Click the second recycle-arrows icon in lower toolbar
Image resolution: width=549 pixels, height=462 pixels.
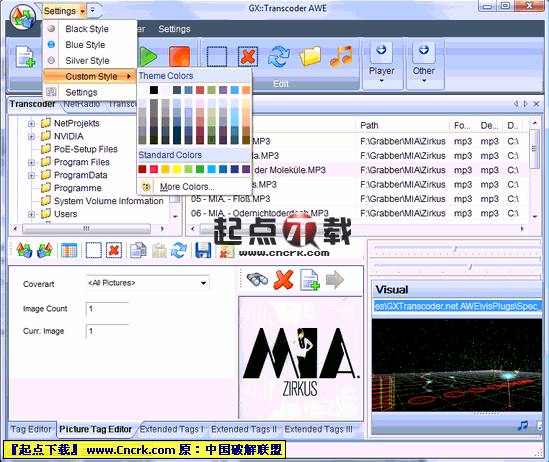tap(45, 250)
